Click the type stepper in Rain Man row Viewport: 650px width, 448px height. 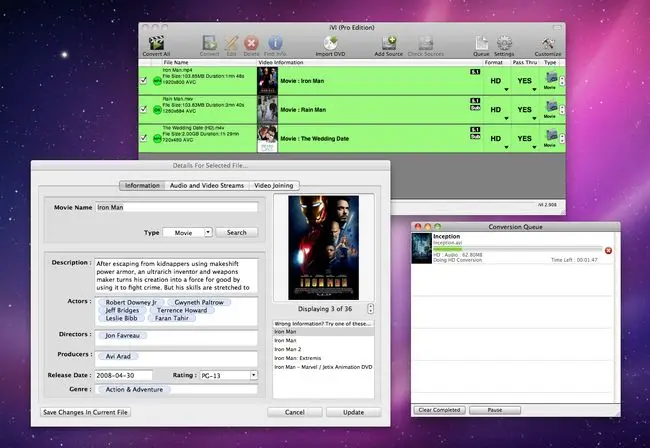(562, 110)
